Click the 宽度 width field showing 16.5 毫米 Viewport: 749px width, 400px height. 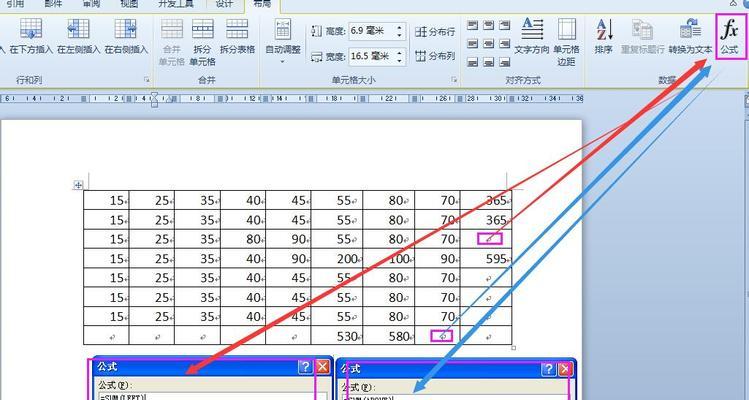[x=372, y=56]
